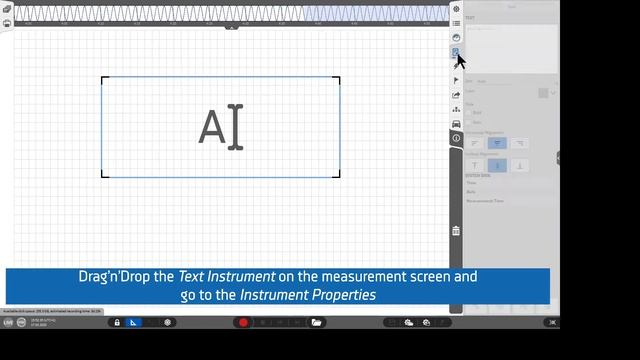Set horizontal alignment to left
640x360 pixels.
[475, 143]
